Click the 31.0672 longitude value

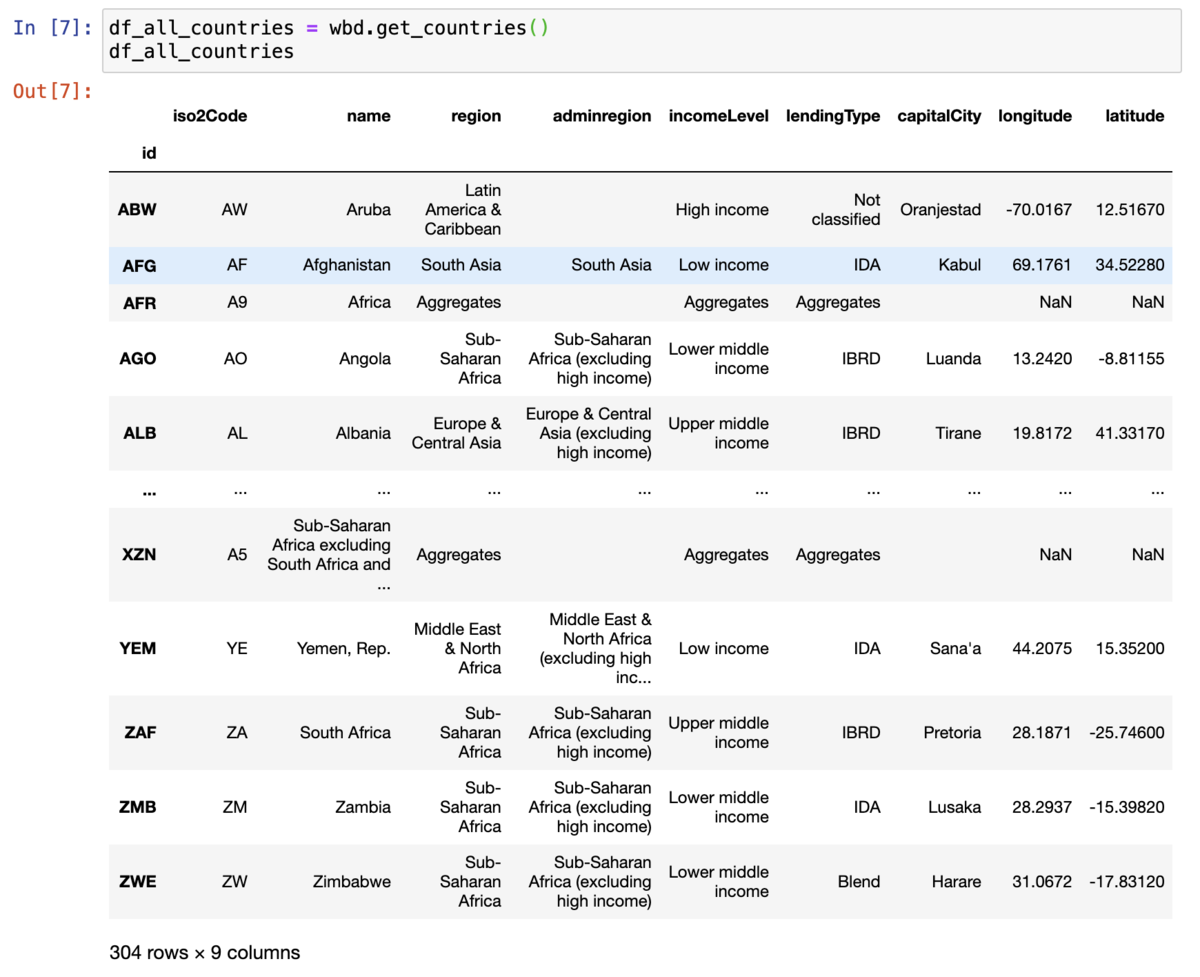coord(1042,882)
